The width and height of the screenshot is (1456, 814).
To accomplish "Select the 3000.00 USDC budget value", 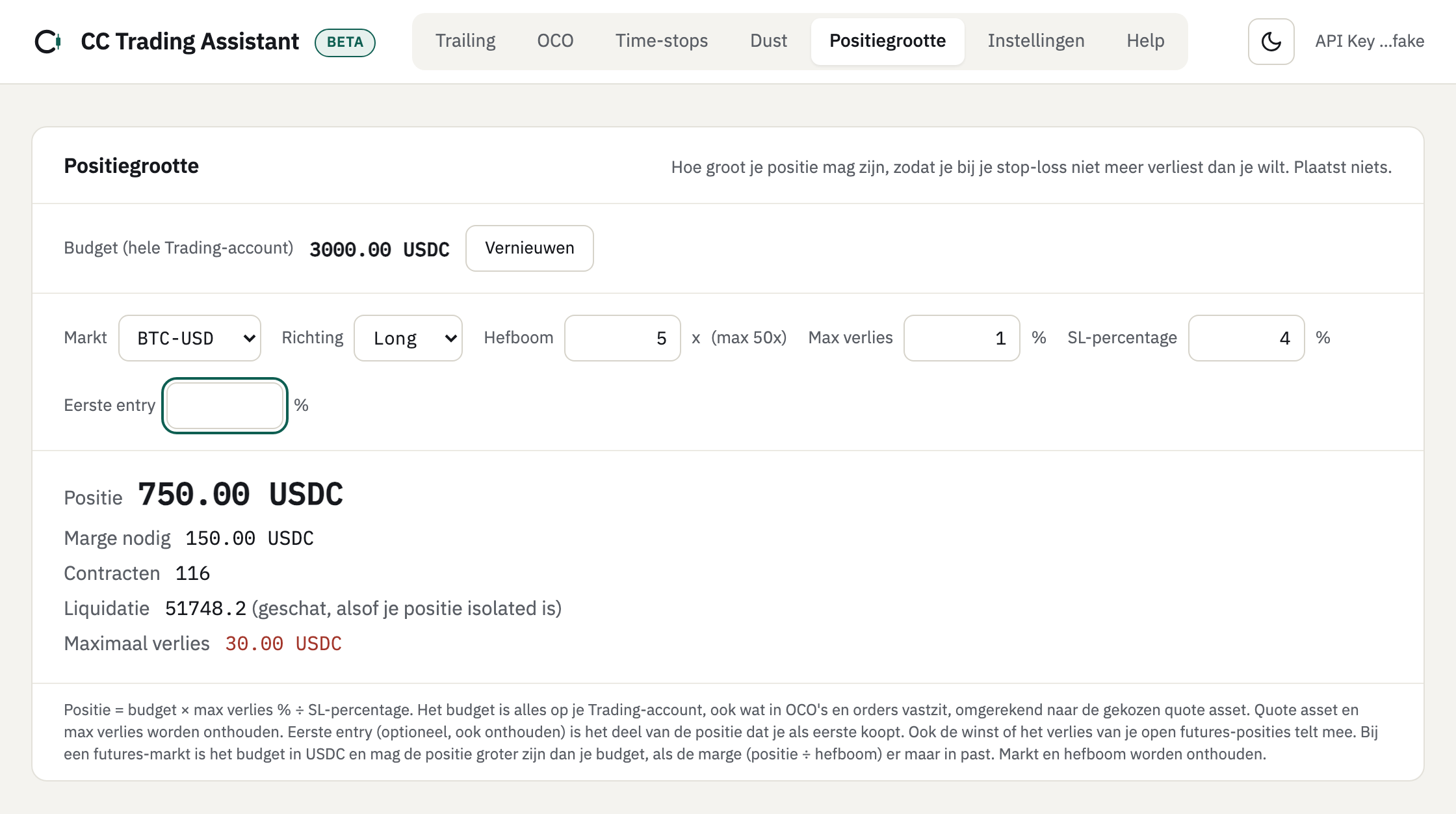I will tap(380, 250).
